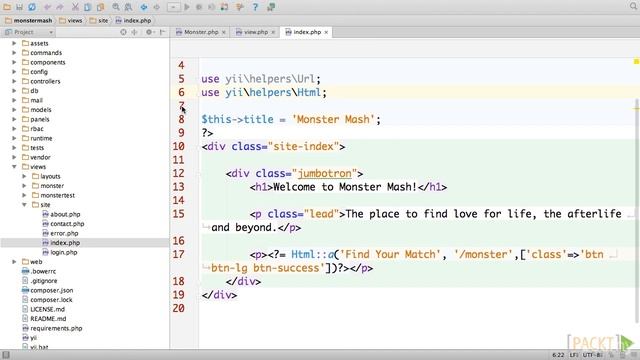Click the scroll from source target icon
Viewport: 640px width, 360px height.
click(x=123, y=32)
